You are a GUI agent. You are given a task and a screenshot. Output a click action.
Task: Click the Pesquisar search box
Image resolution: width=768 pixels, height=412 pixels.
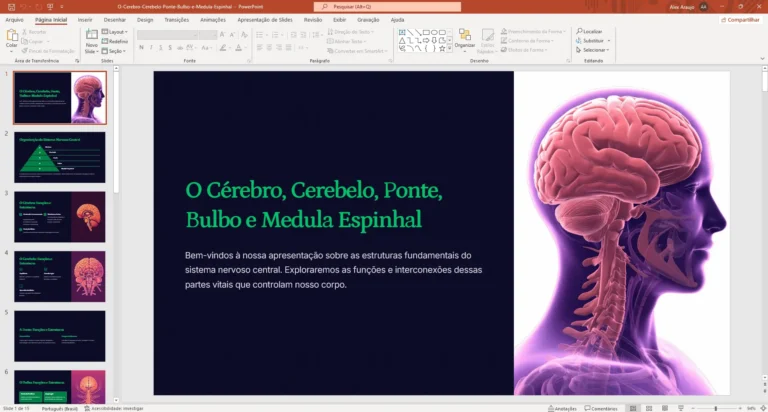(387, 7)
